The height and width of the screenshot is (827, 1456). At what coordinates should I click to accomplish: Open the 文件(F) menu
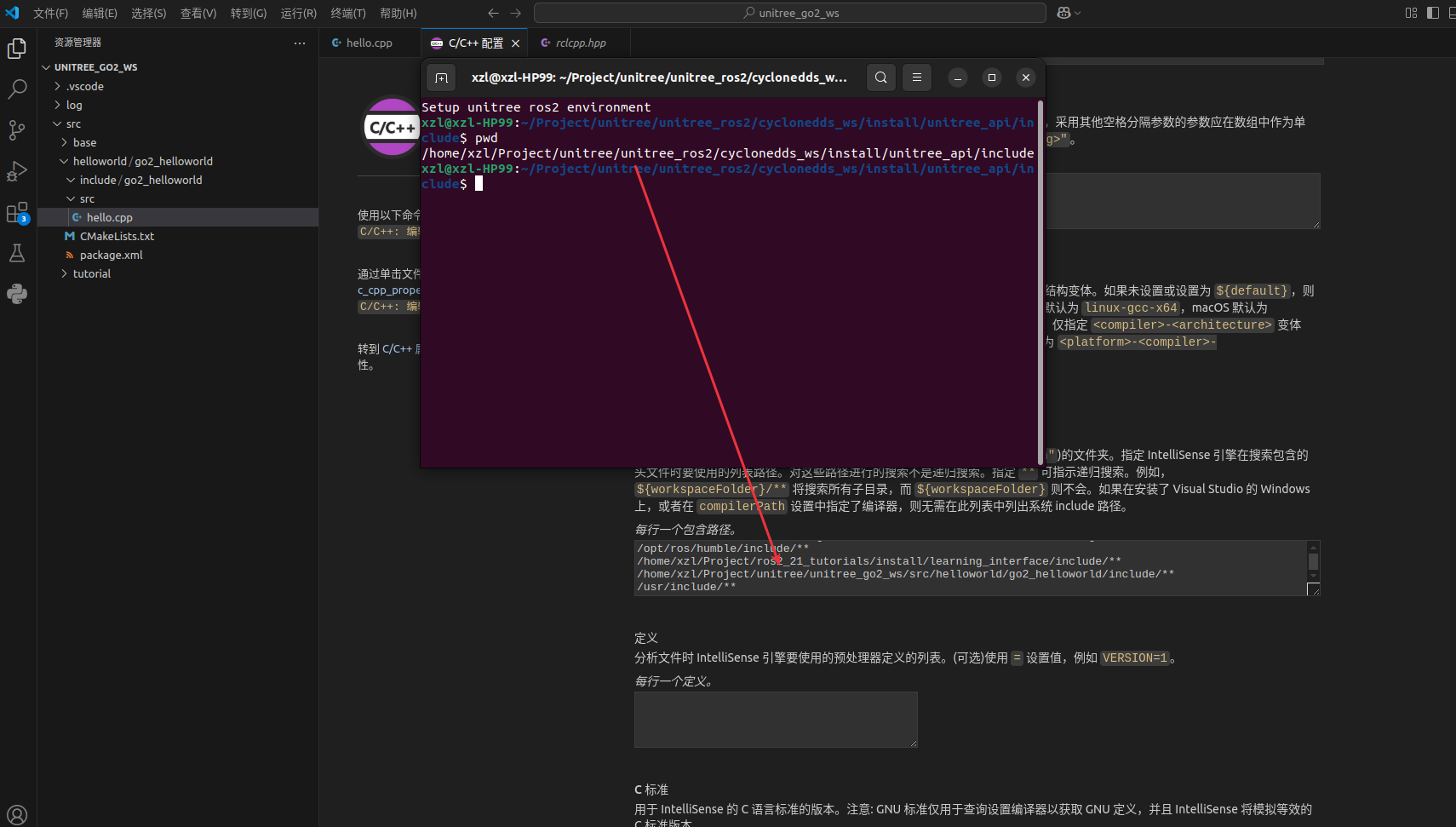click(50, 13)
